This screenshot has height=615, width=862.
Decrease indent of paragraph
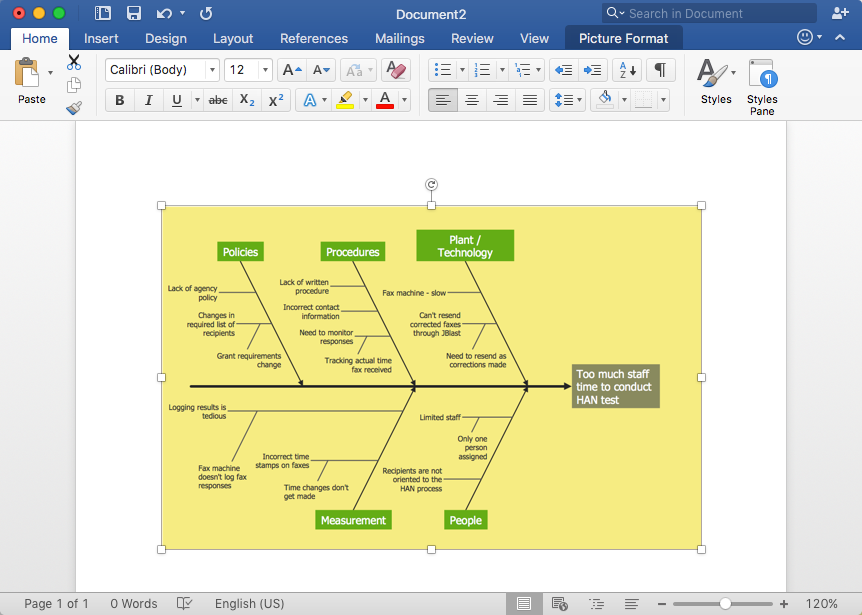563,70
